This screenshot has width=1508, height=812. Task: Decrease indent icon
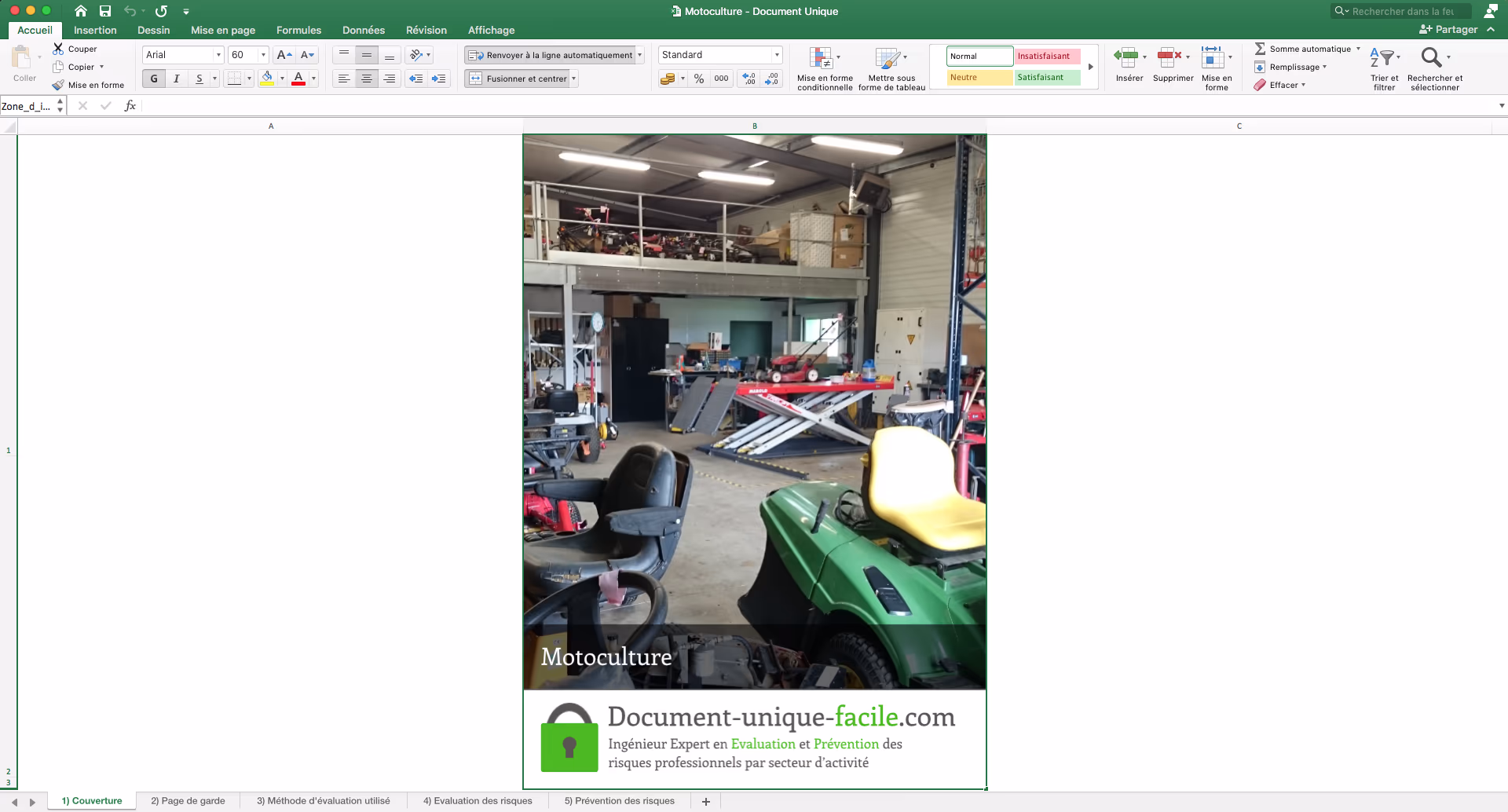pos(416,79)
